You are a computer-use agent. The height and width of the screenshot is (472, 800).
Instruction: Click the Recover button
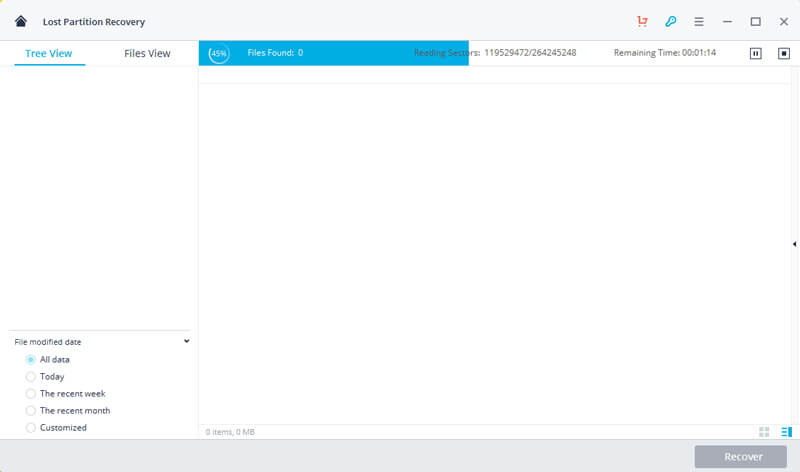point(740,457)
